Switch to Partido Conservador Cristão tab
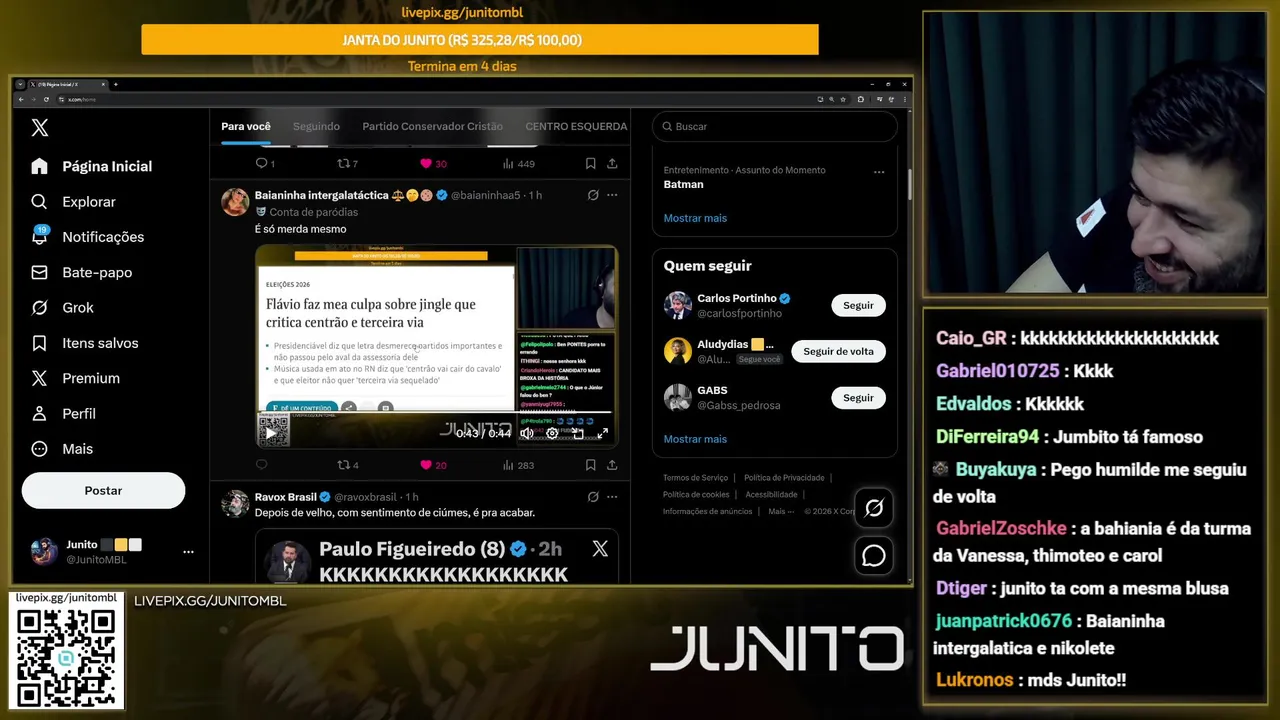 433,126
